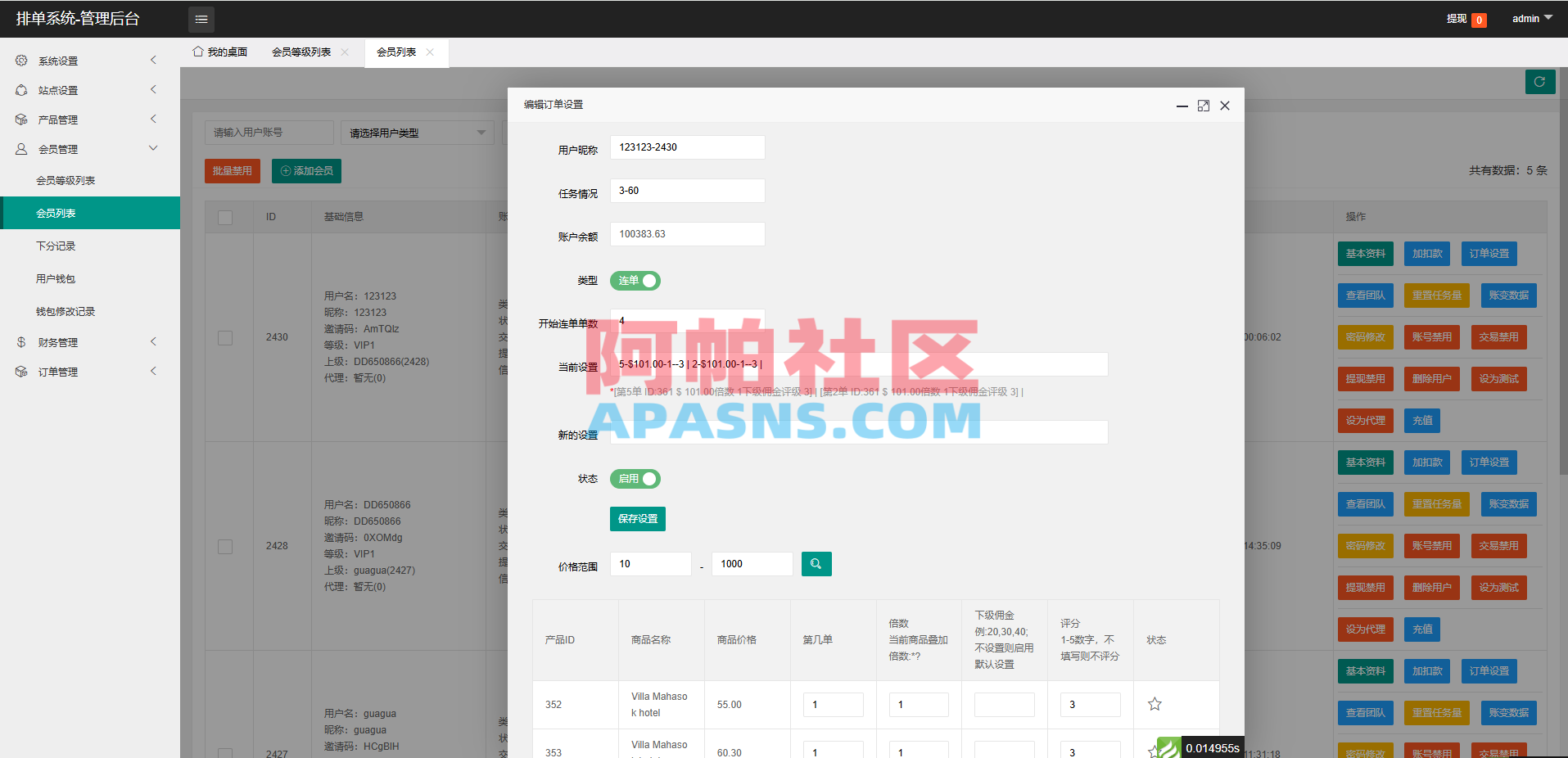Disable the 启用 status switch
The image size is (1568, 758).
[x=635, y=479]
